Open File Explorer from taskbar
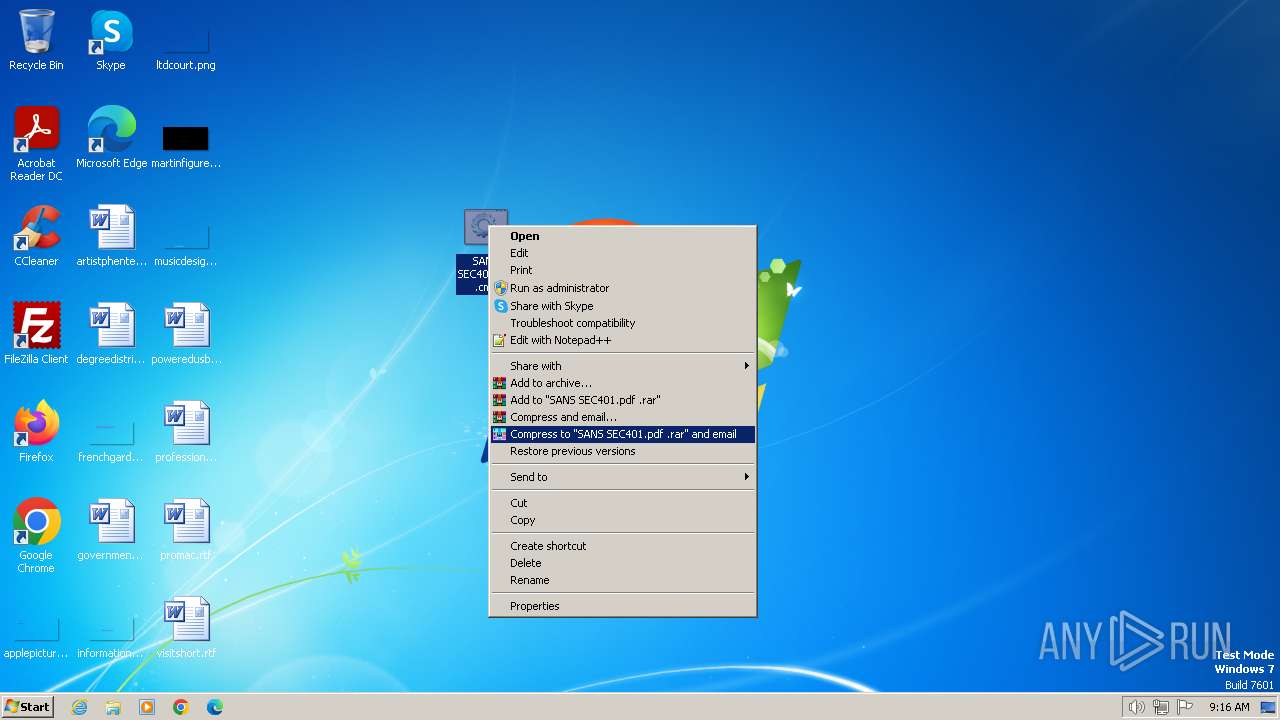Viewport: 1280px width, 720px height. pos(113,707)
